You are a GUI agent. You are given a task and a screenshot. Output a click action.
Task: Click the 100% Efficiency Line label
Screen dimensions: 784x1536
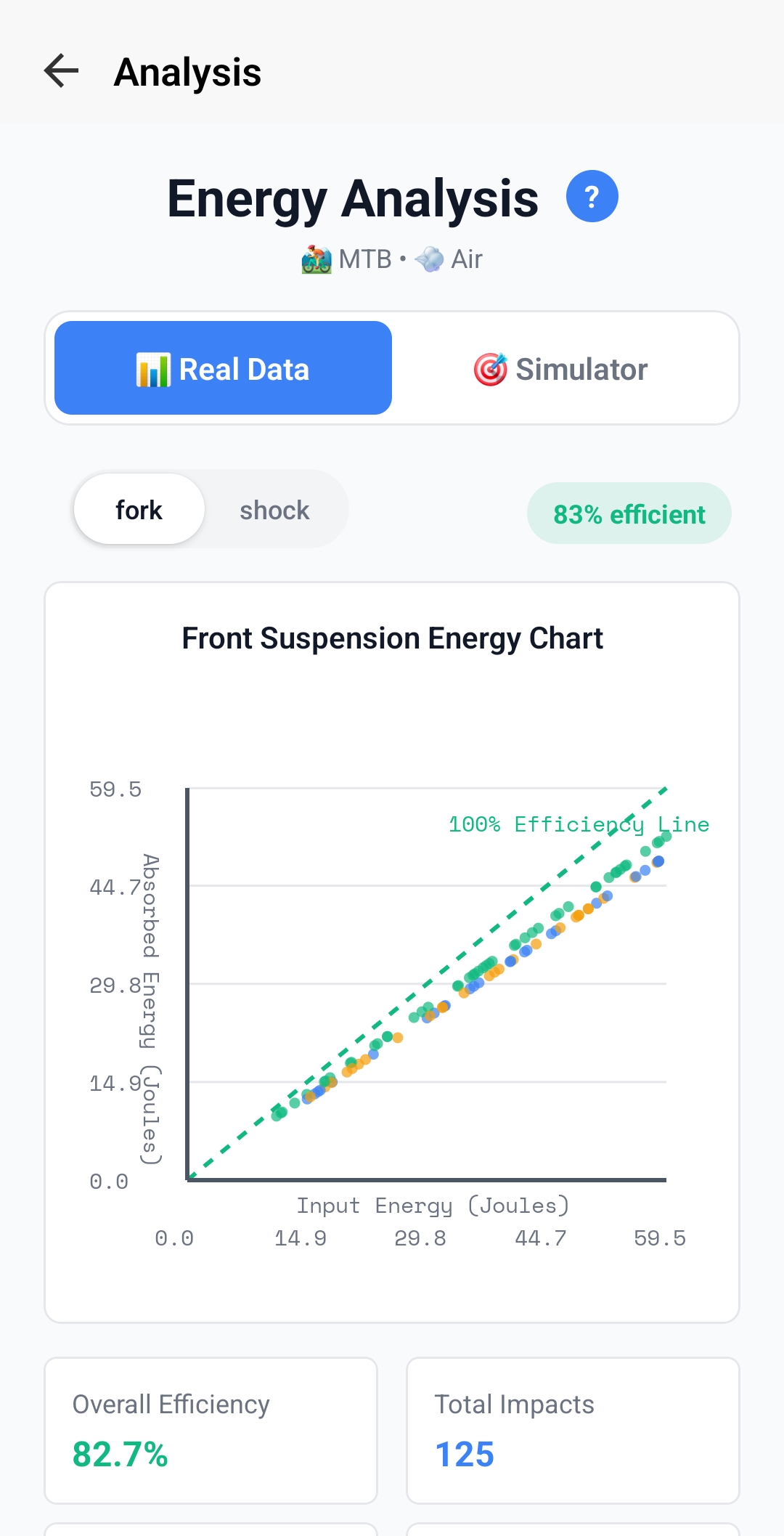pyautogui.click(x=578, y=824)
